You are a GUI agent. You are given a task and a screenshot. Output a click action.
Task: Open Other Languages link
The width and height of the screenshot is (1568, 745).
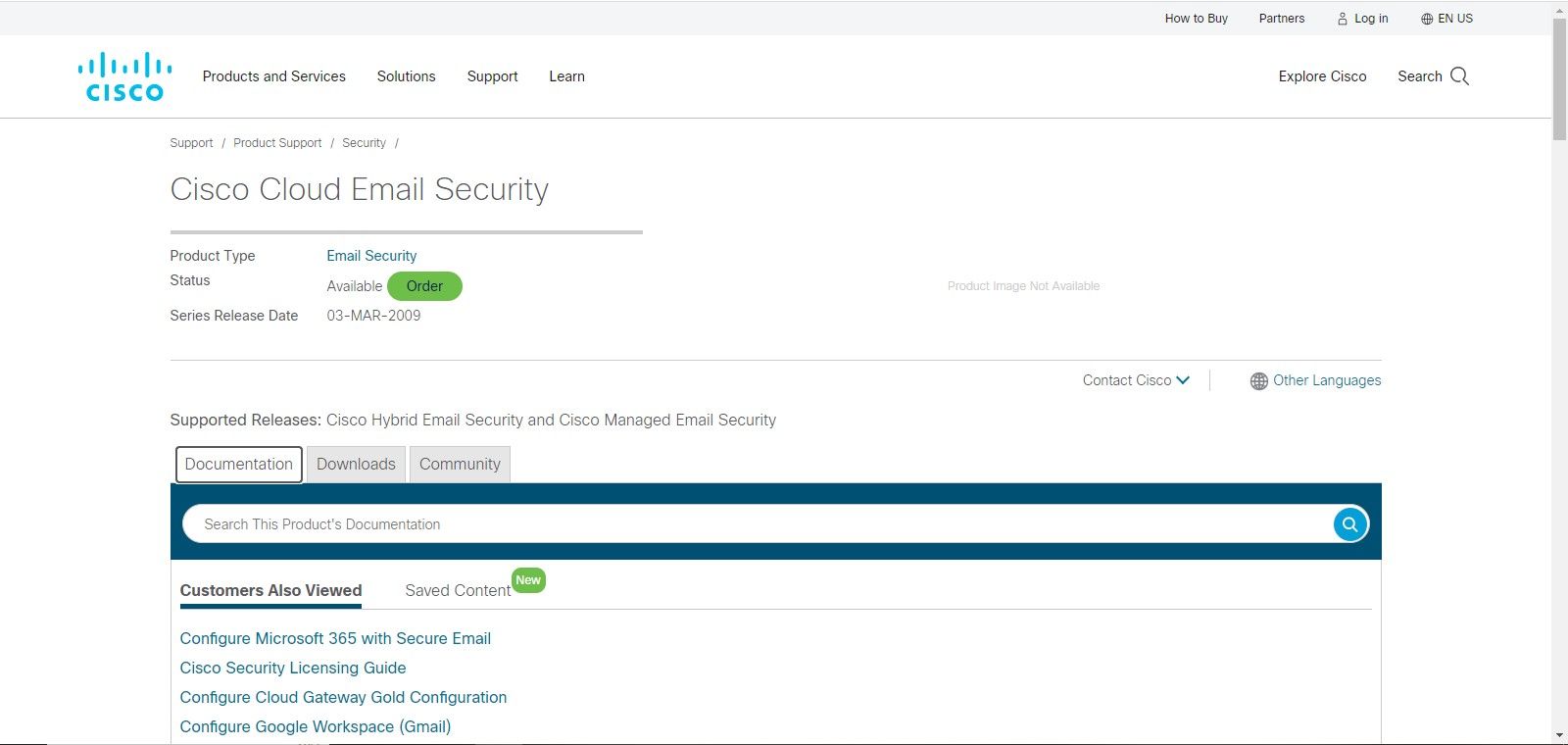click(x=1327, y=380)
